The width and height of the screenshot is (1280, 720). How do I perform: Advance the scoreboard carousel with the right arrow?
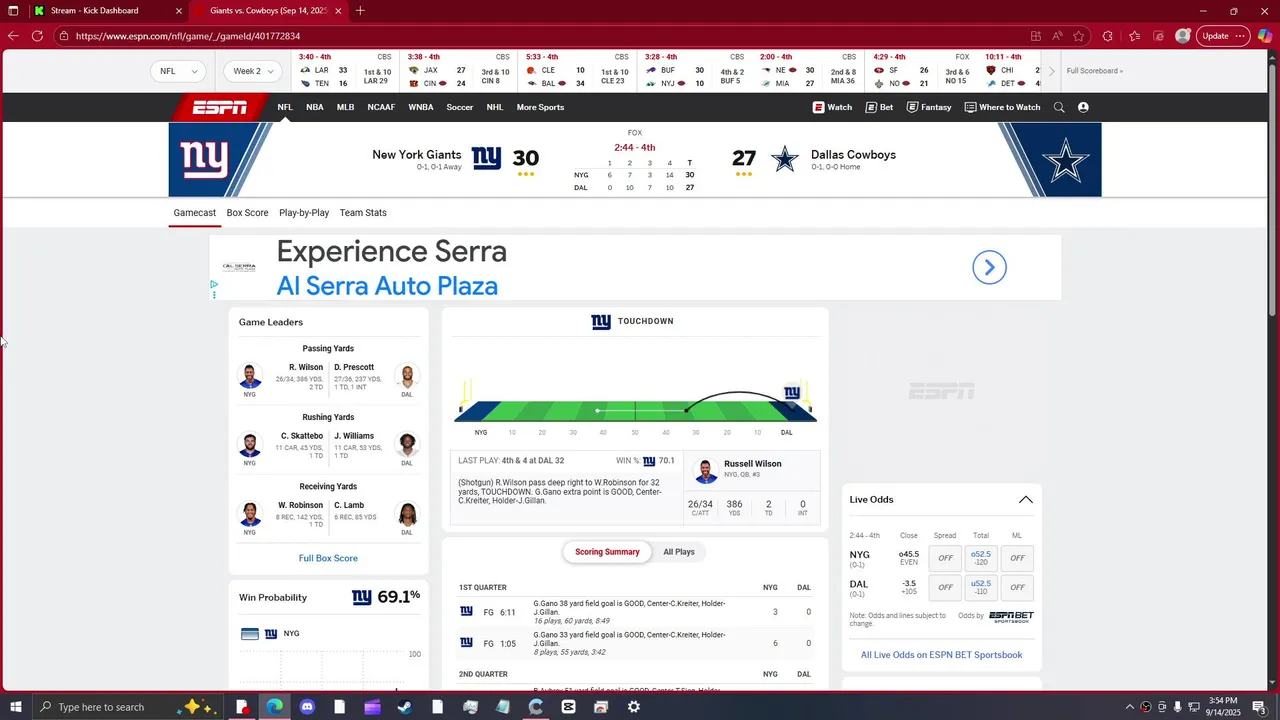tap(1051, 71)
